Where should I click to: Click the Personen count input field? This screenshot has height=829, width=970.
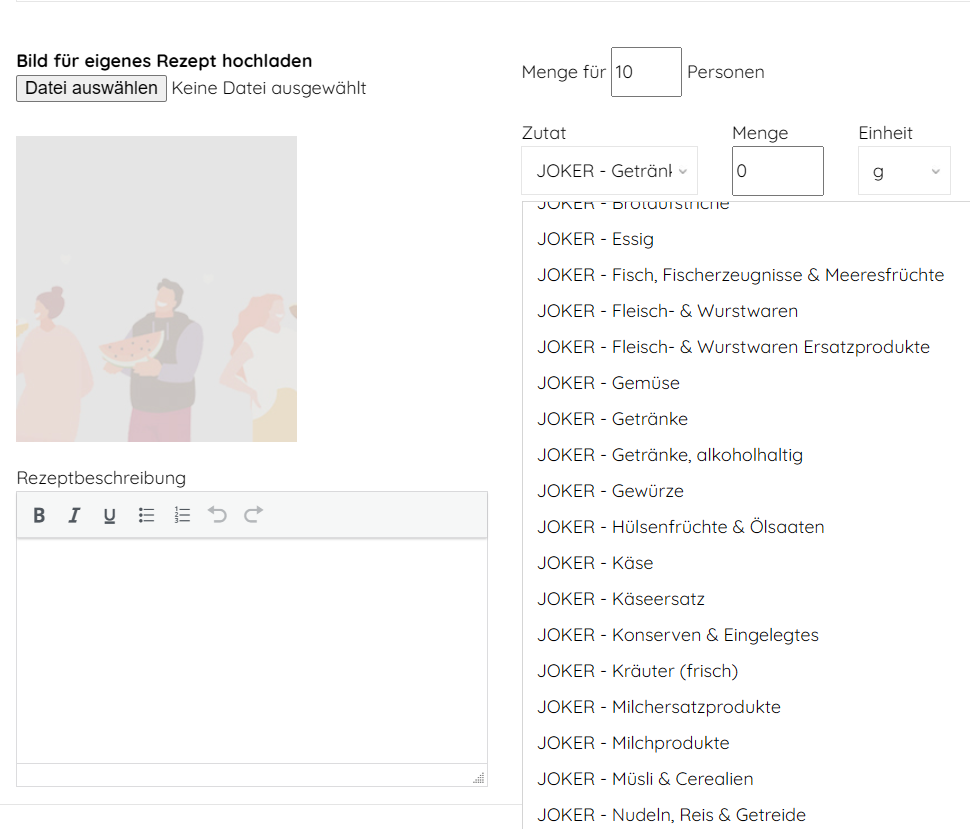[646, 72]
